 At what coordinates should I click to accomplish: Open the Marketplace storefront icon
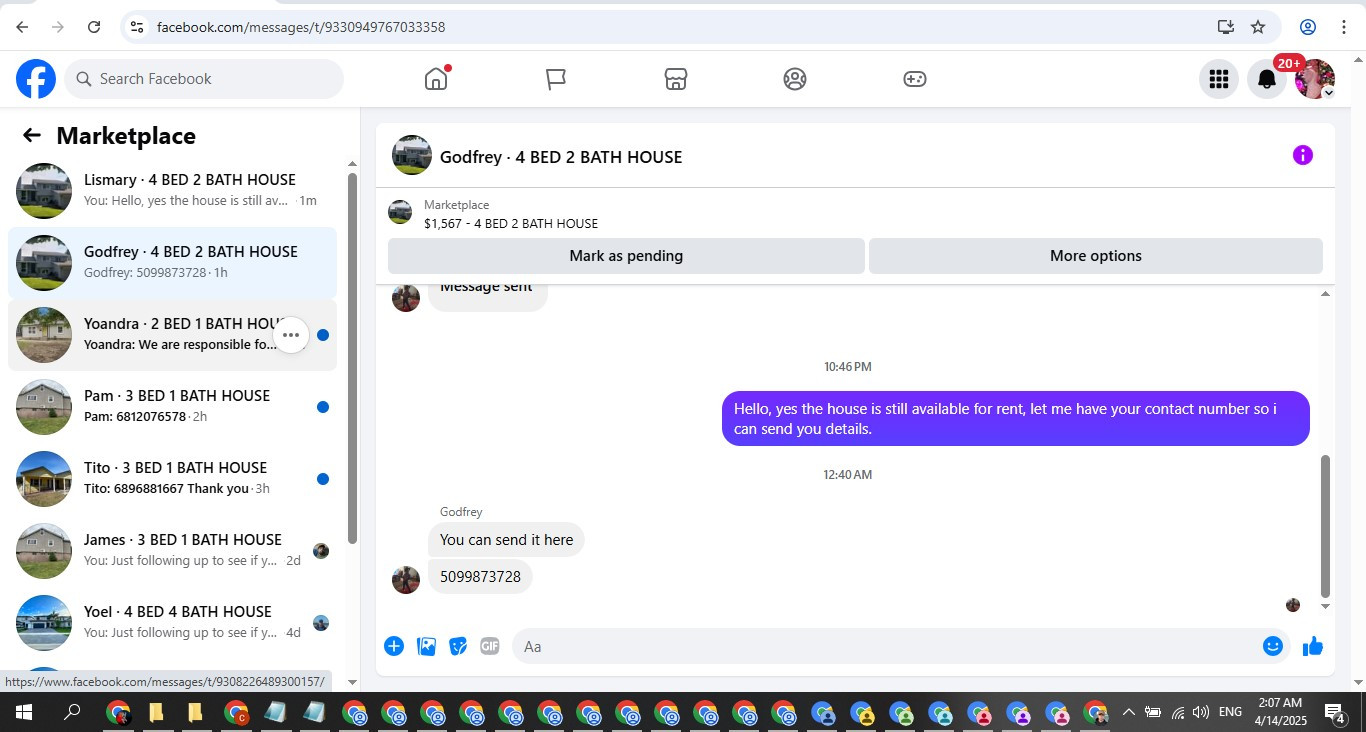[676, 79]
